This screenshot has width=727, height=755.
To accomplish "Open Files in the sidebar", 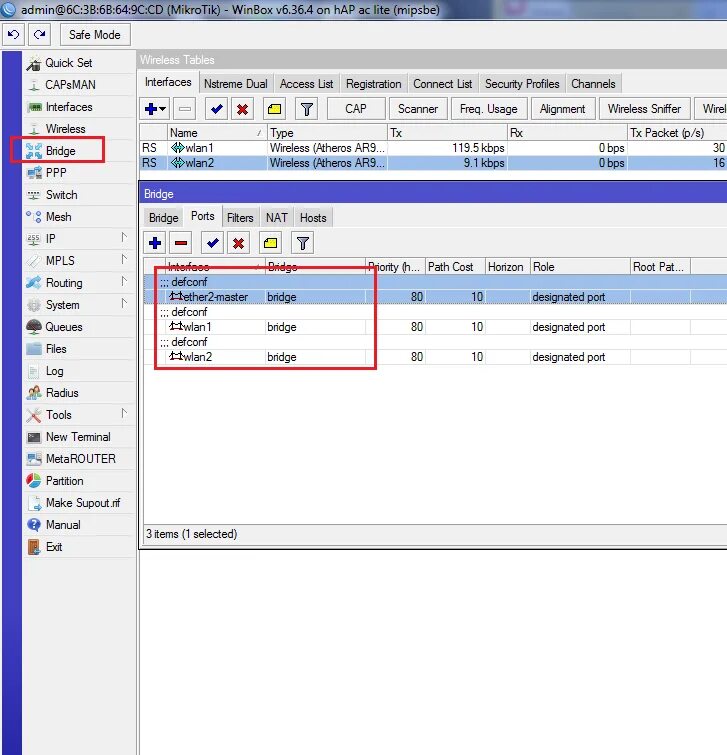I will tap(56, 349).
